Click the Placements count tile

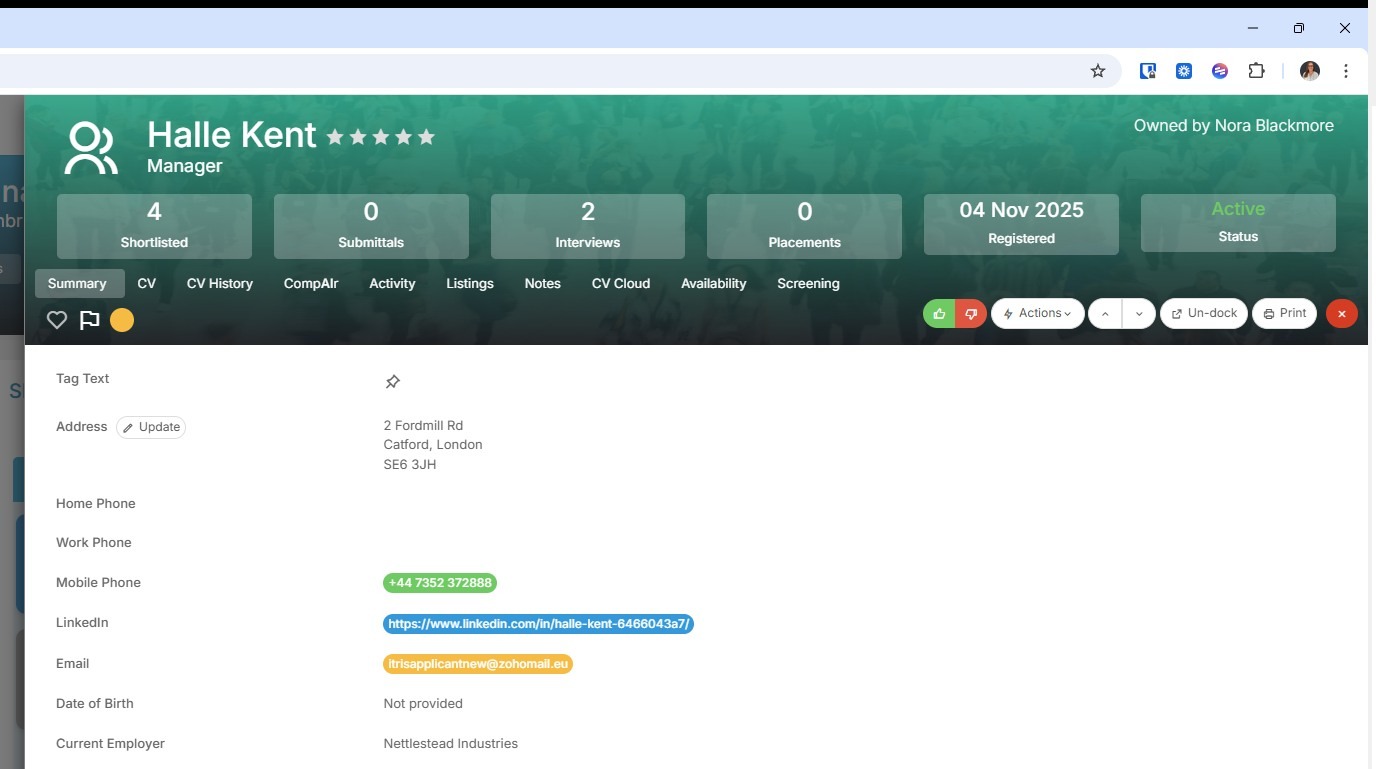(x=804, y=226)
